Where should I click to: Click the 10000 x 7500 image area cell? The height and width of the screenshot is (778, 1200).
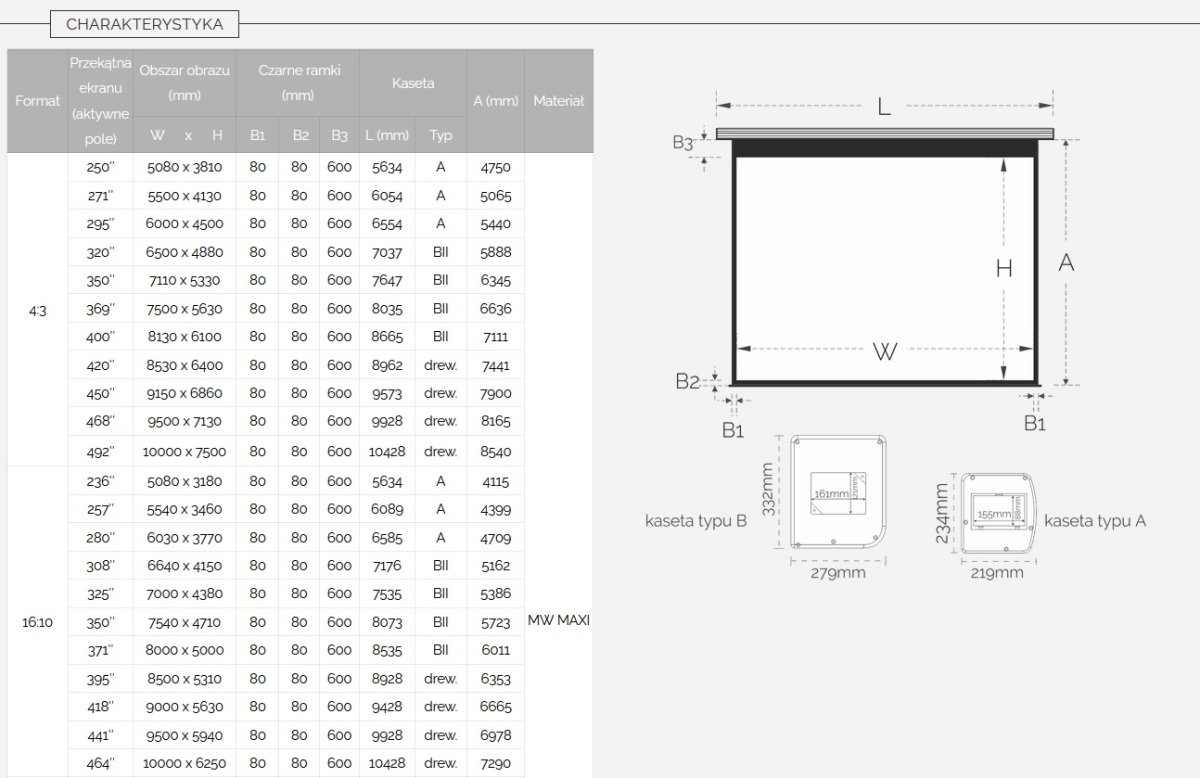coord(185,452)
